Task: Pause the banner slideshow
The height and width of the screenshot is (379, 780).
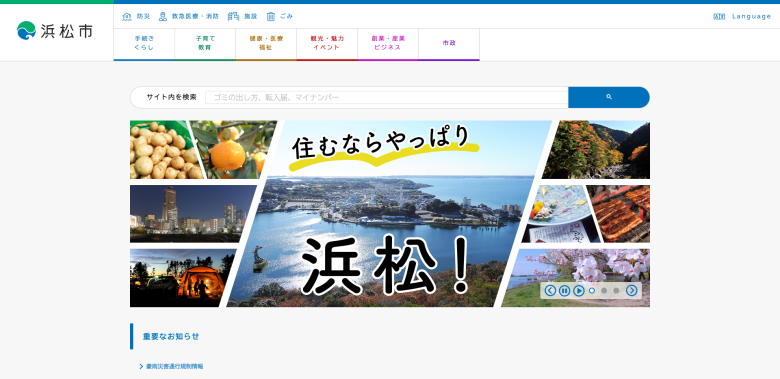Action: coord(564,290)
